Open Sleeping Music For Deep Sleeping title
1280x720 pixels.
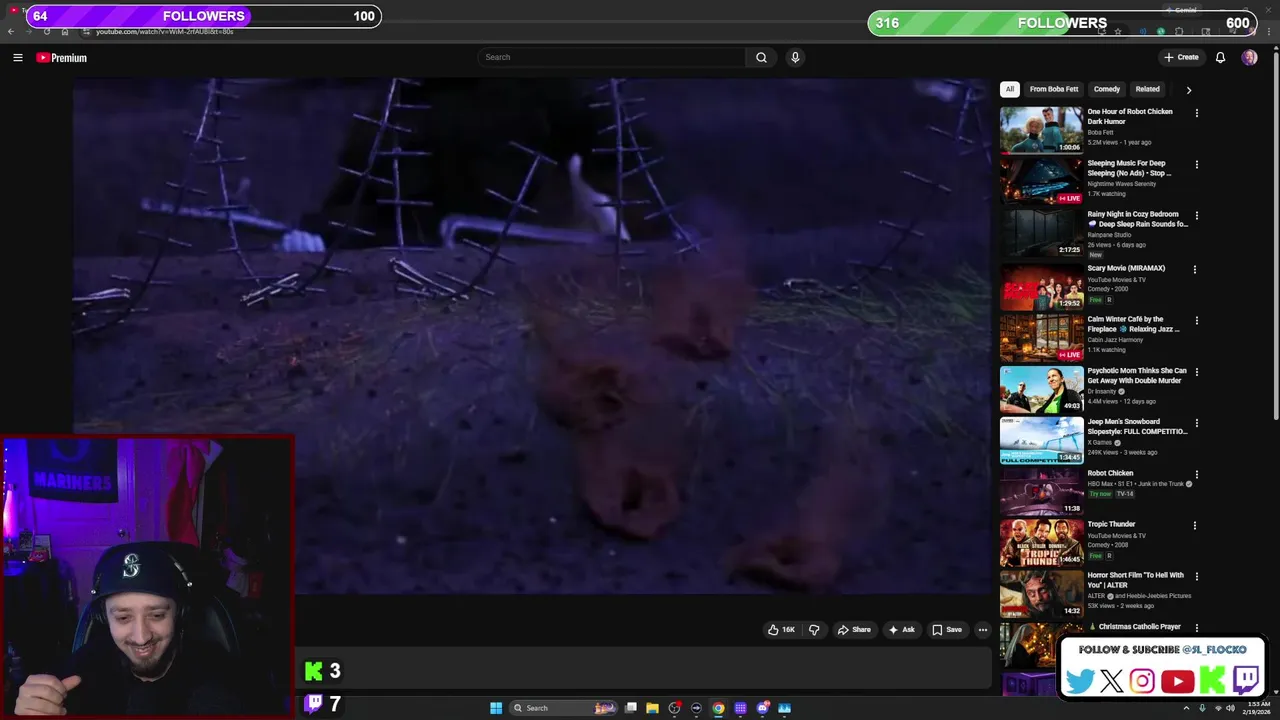(x=1129, y=168)
